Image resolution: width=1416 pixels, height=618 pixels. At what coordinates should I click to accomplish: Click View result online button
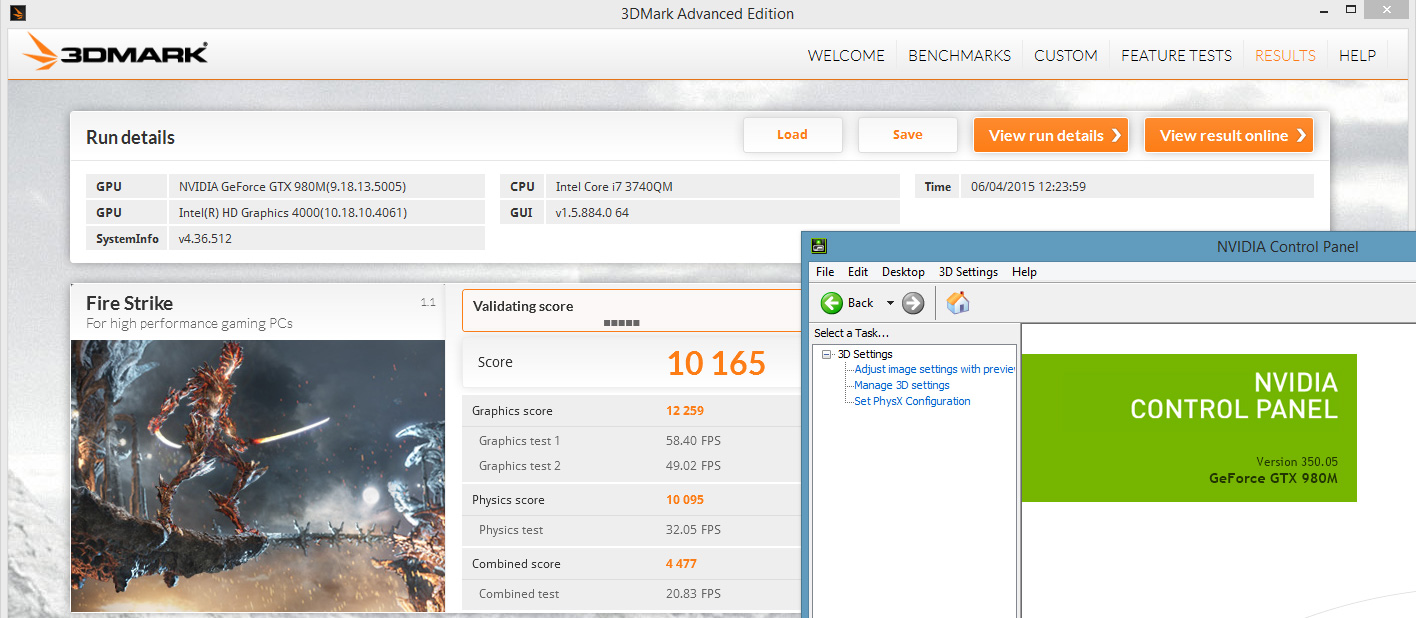point(1229,135)
